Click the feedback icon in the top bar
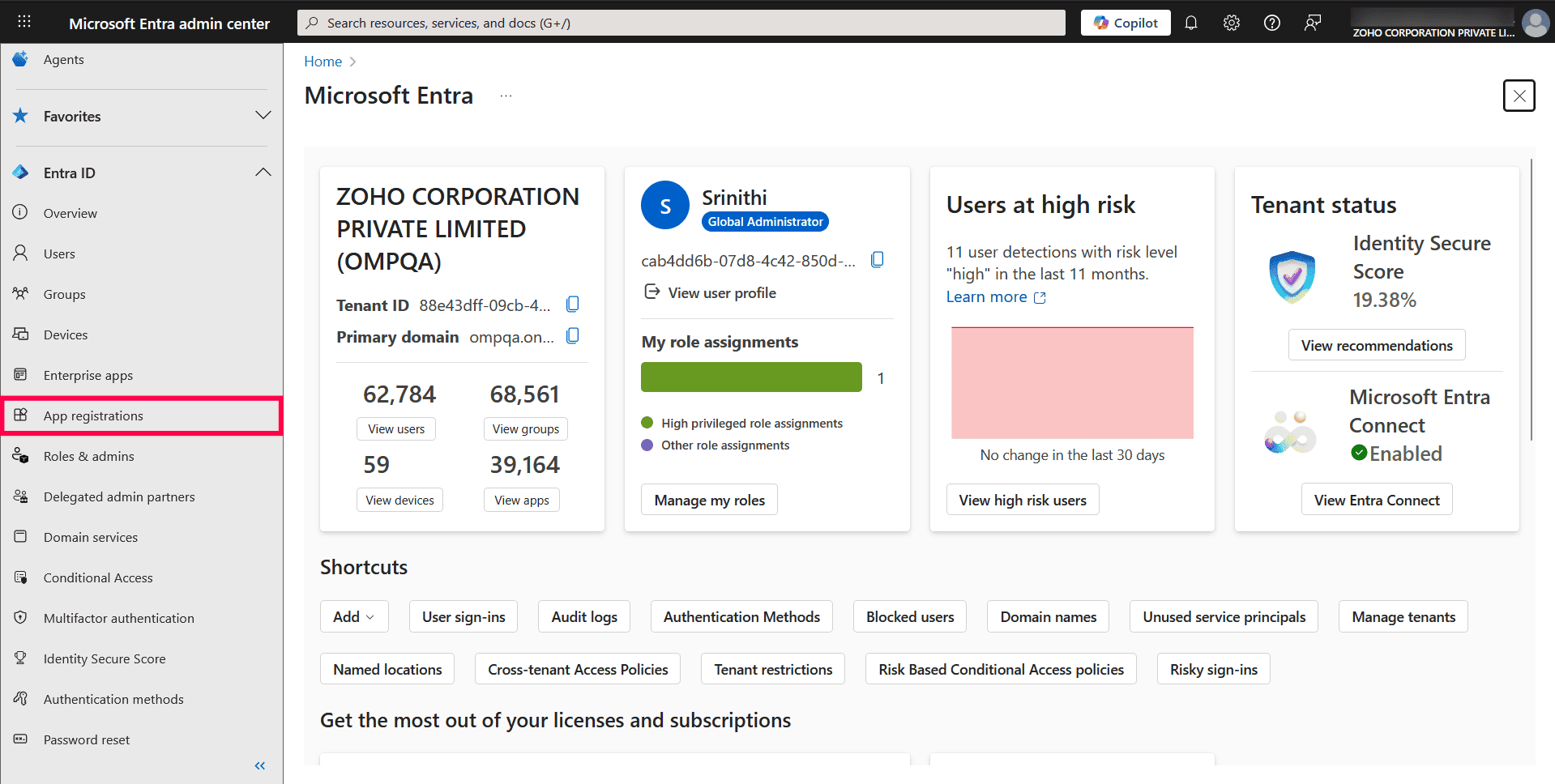The width and height of the screenshot is (1555, 784). [x=1311, y=22]
